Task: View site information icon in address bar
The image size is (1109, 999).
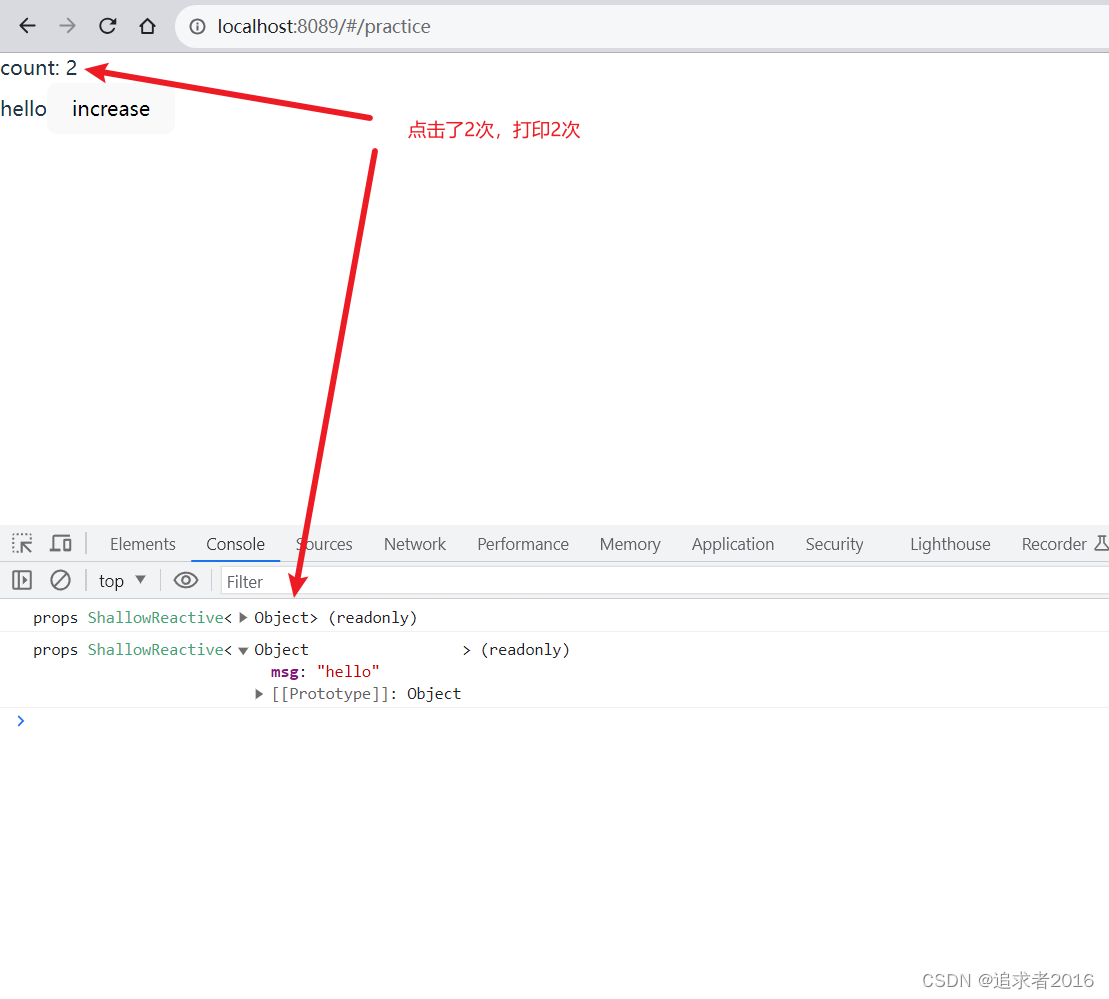Action: click(197, 27)
